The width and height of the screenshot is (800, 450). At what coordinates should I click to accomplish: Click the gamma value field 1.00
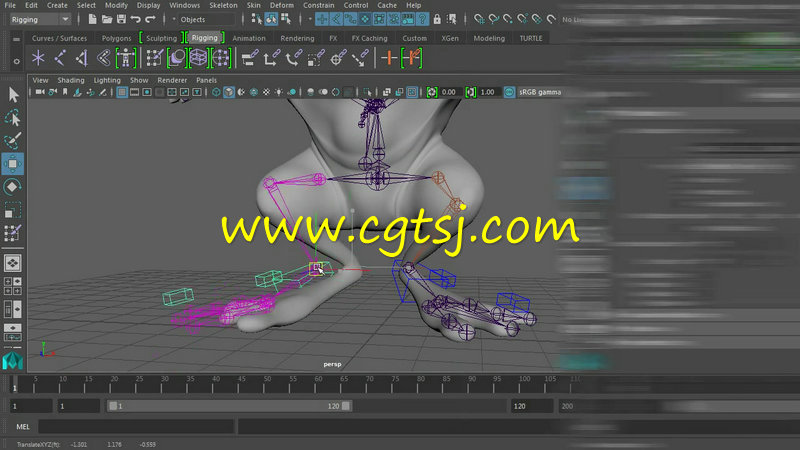click(x=489, y=92)
